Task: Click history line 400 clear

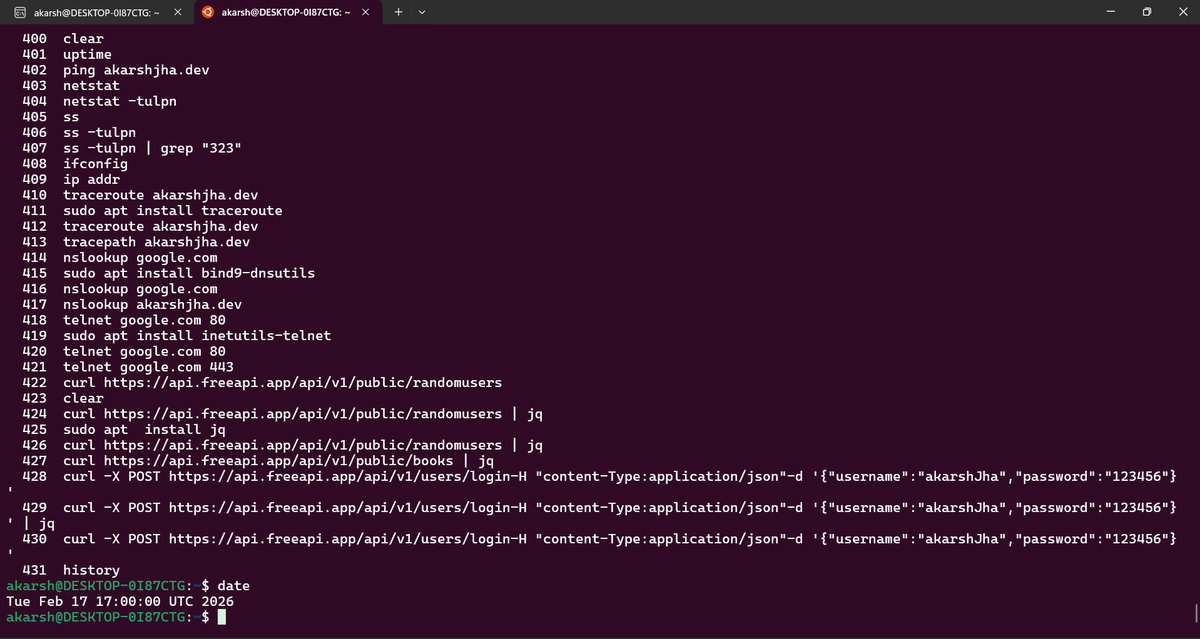Action: click(63, 38)
